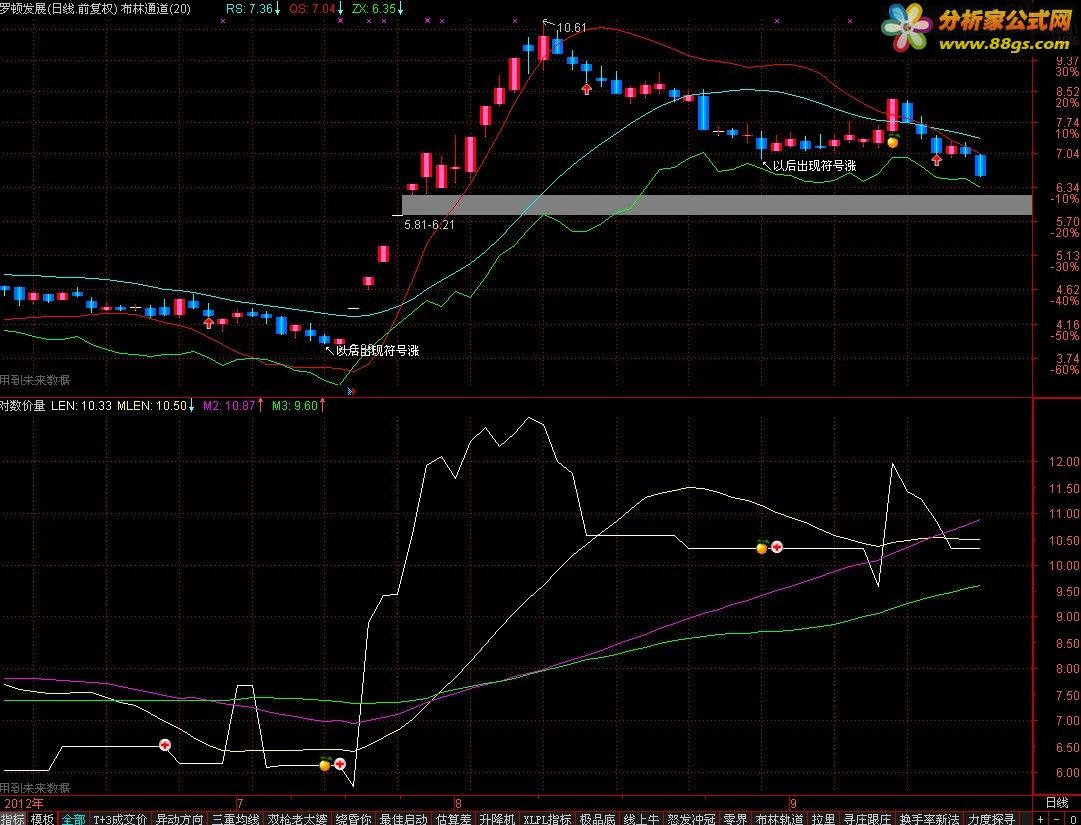Screen dimensions: 1081x825
Task: Open the 布林轨道 indicator tab
Action: click(779, 819)
